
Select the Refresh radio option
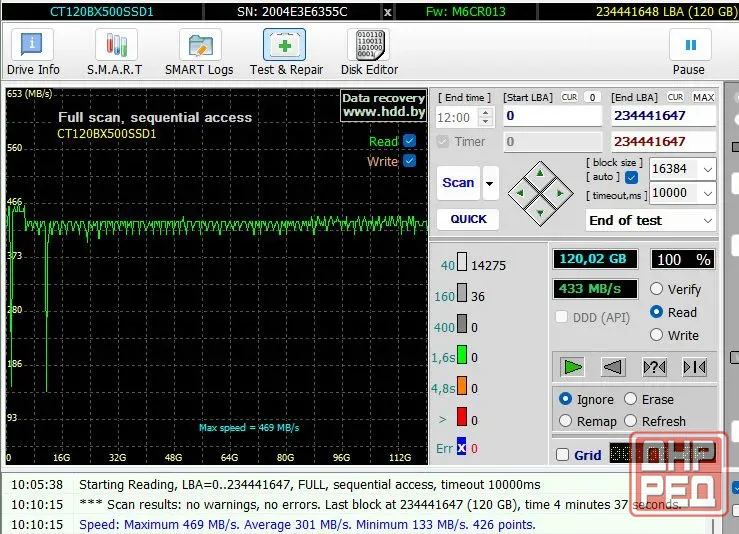point(630,420)
